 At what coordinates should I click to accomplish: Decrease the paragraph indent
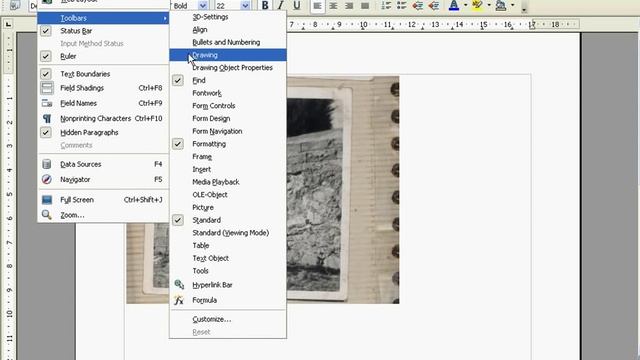pyautogui.click(x=418, y=6)
